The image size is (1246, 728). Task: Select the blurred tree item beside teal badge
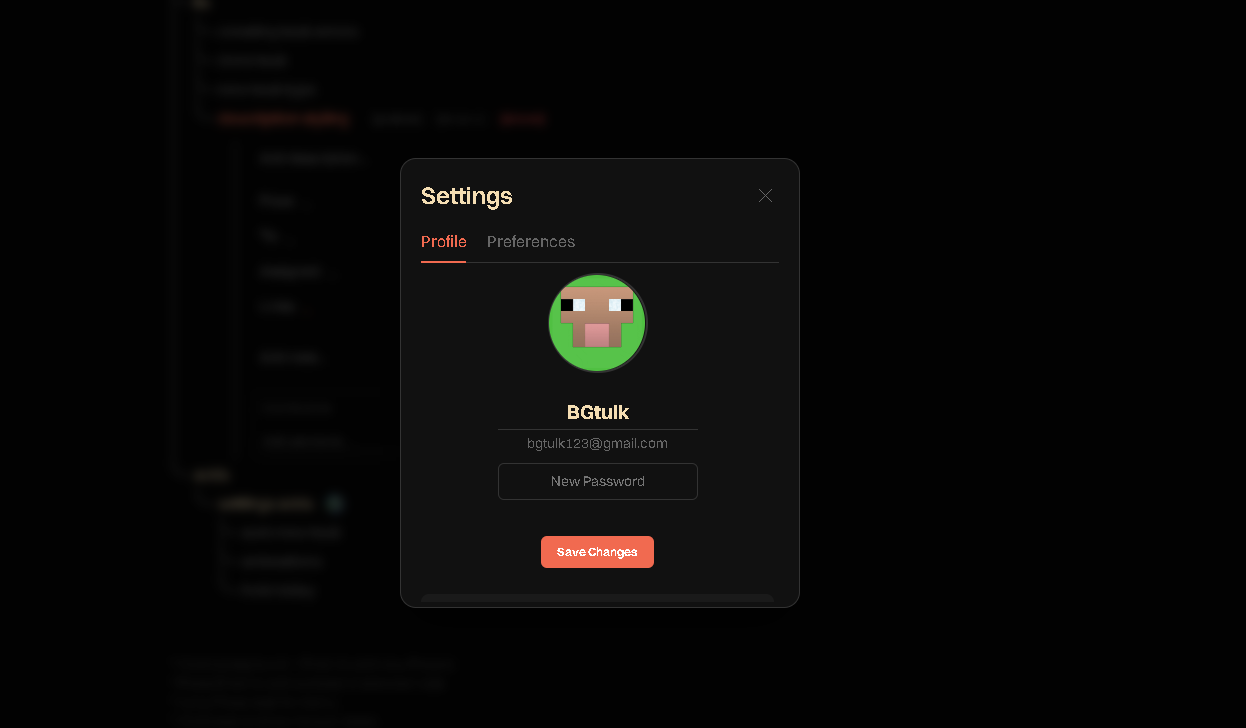pyautogui.click(x=267, y=503)
